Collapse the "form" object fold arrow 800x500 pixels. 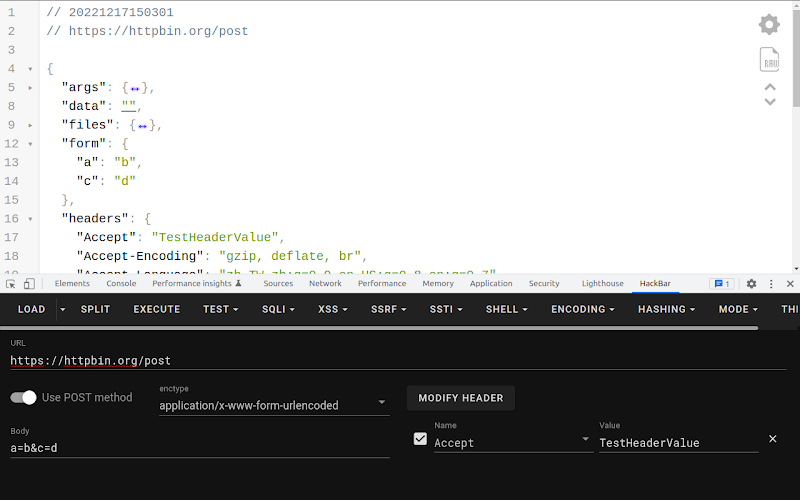(31, 144)
